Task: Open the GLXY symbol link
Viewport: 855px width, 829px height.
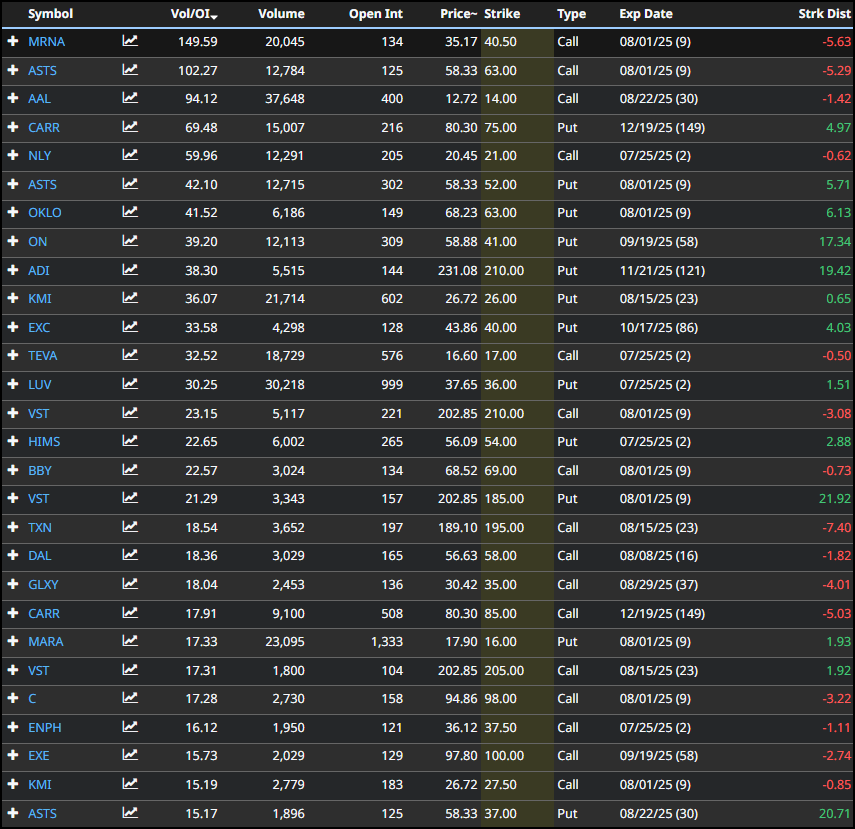Action: 43,585
